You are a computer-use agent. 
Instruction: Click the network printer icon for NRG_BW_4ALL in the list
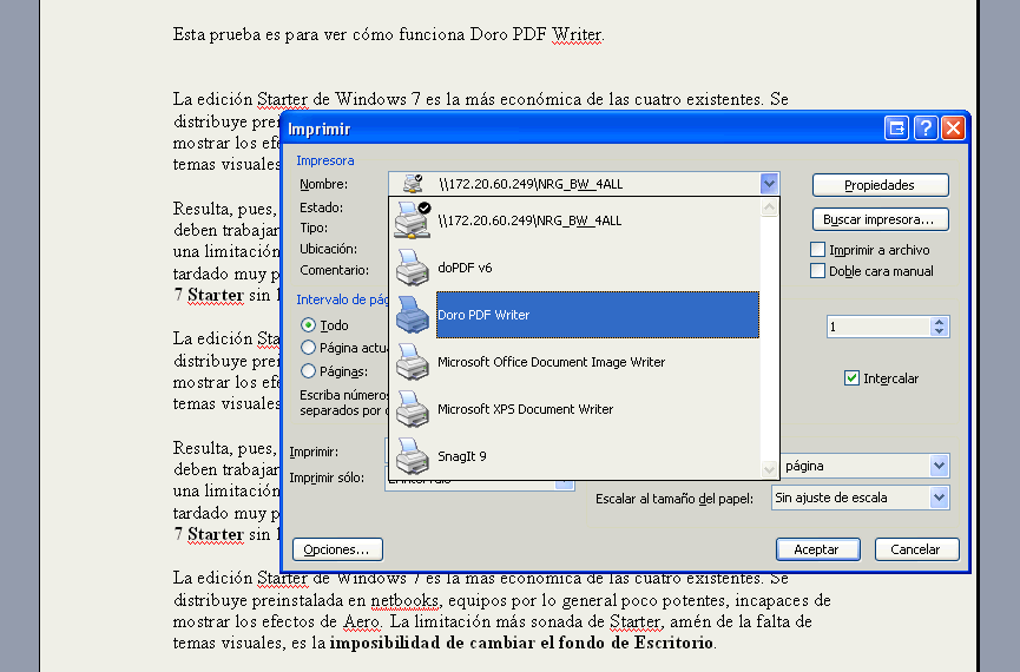click(412, 220)
